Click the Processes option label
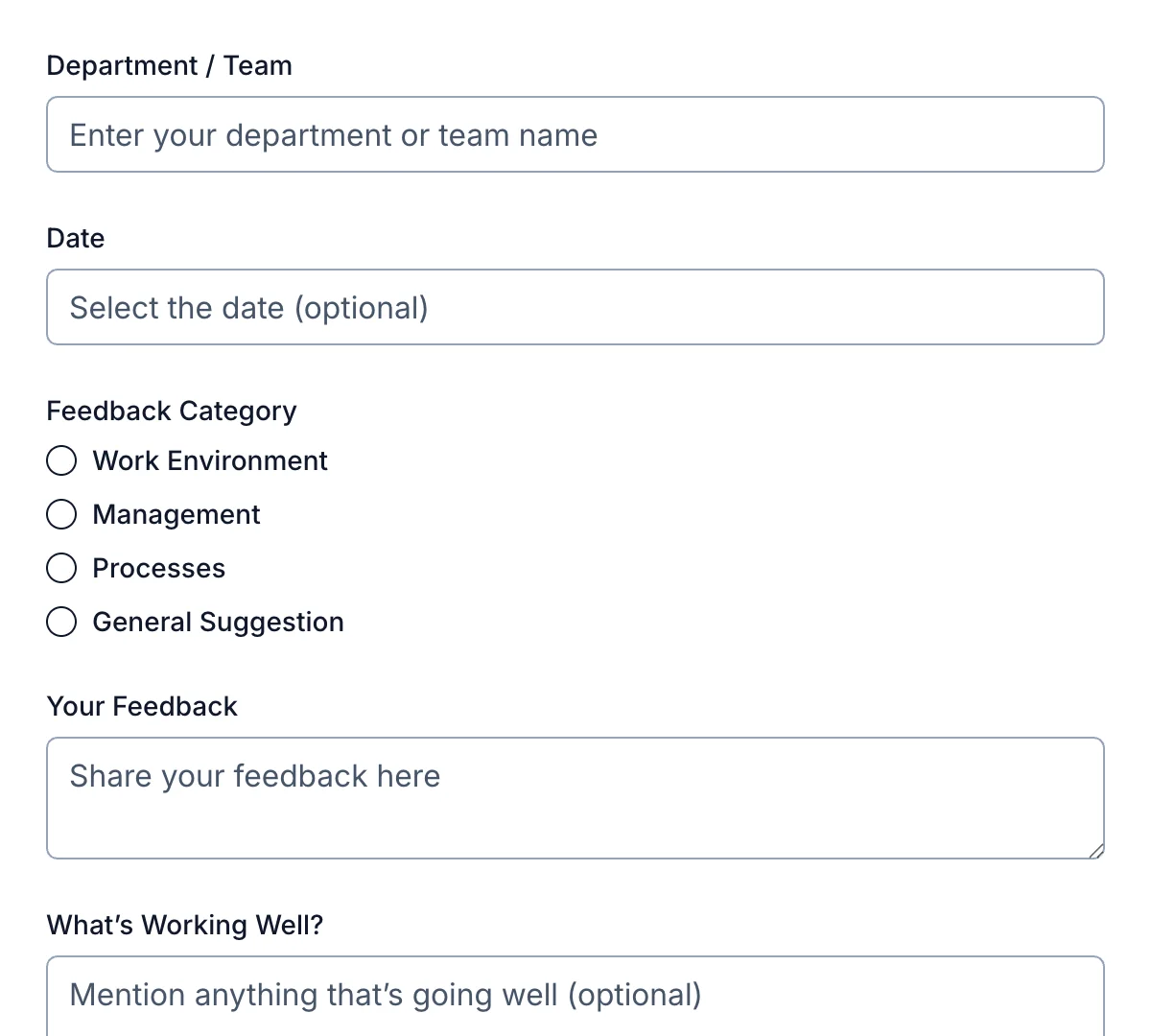 (x=158, y=568)
